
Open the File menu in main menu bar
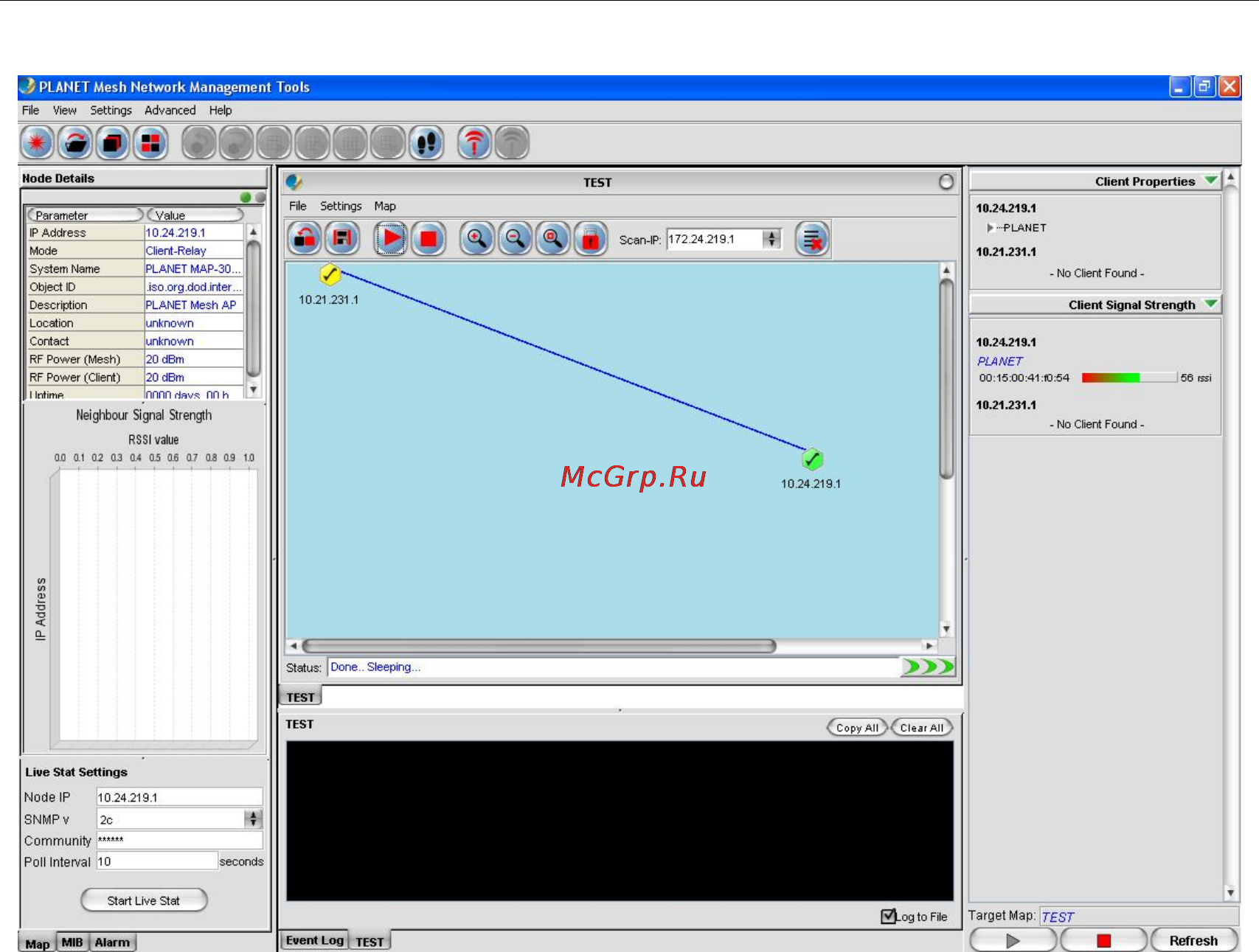click(x=31, y=110)
